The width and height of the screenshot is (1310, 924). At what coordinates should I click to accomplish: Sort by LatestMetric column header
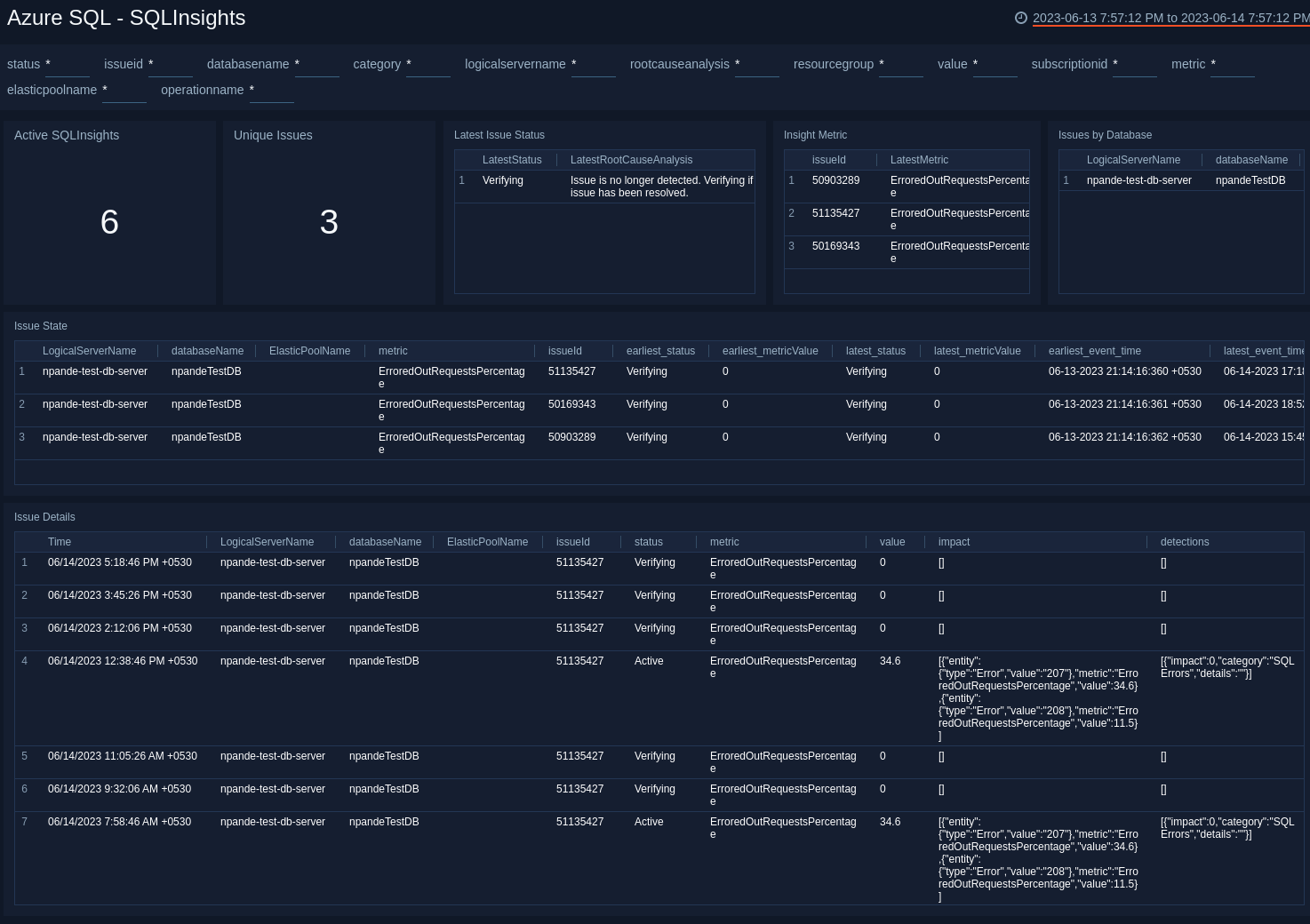tap(919, 160)
